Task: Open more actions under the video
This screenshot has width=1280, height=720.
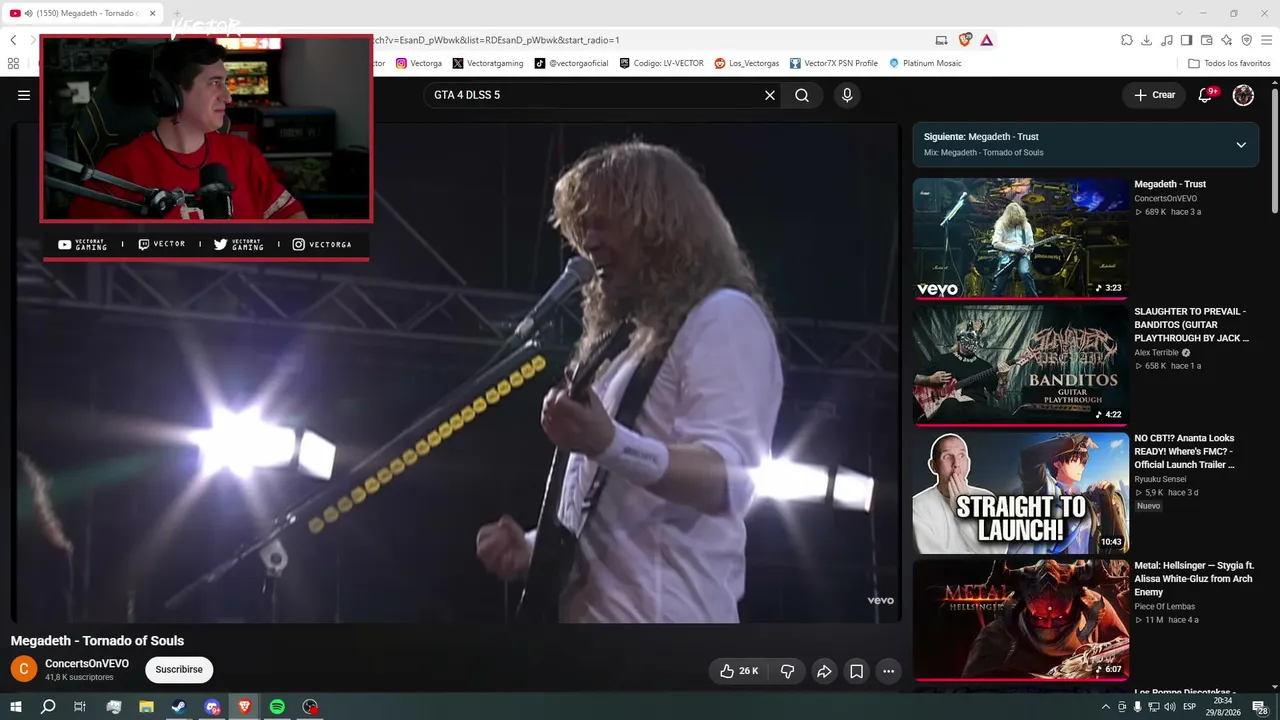Action: [888, 671]
